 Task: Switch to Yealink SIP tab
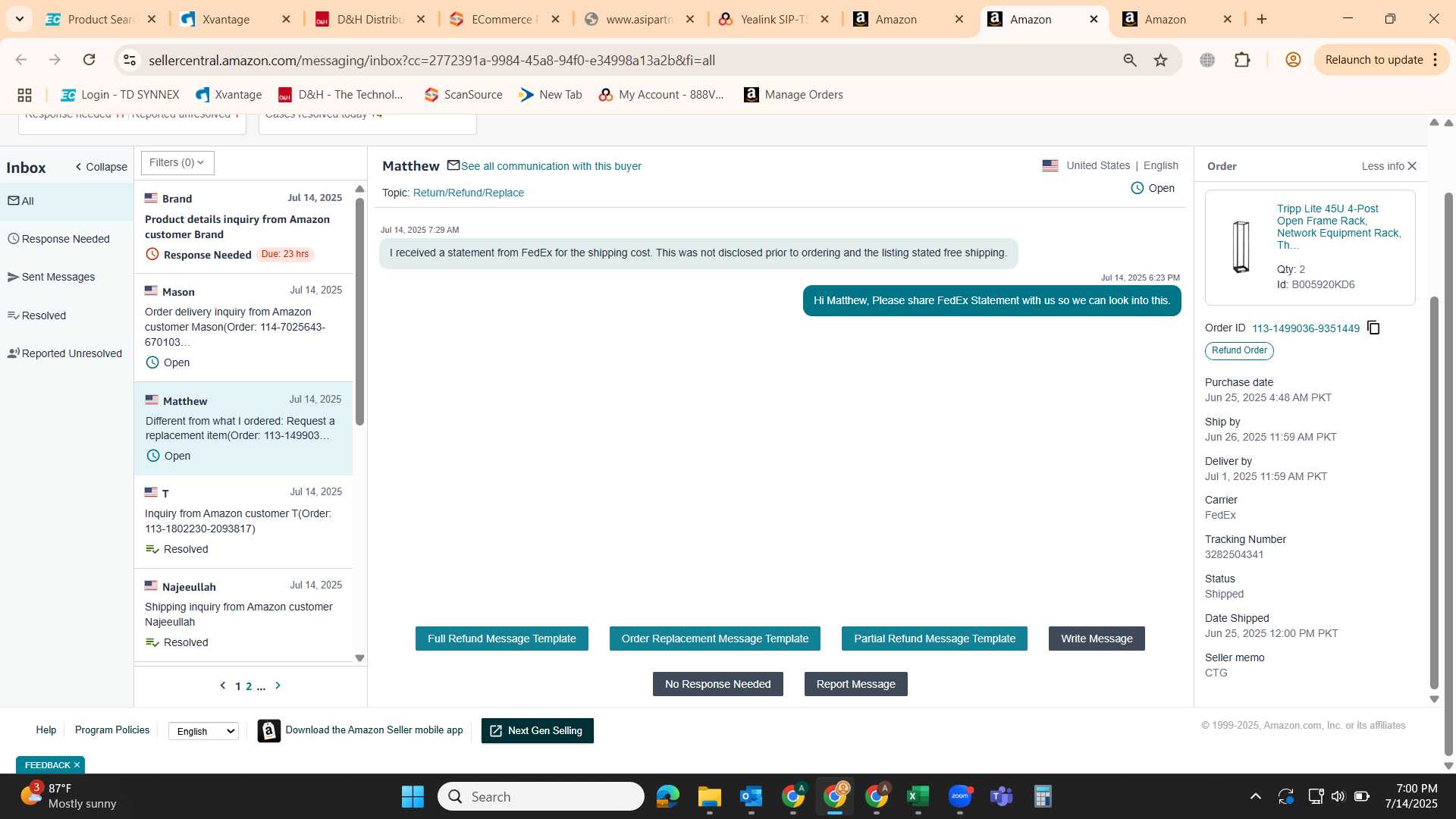tap(773, 19)
